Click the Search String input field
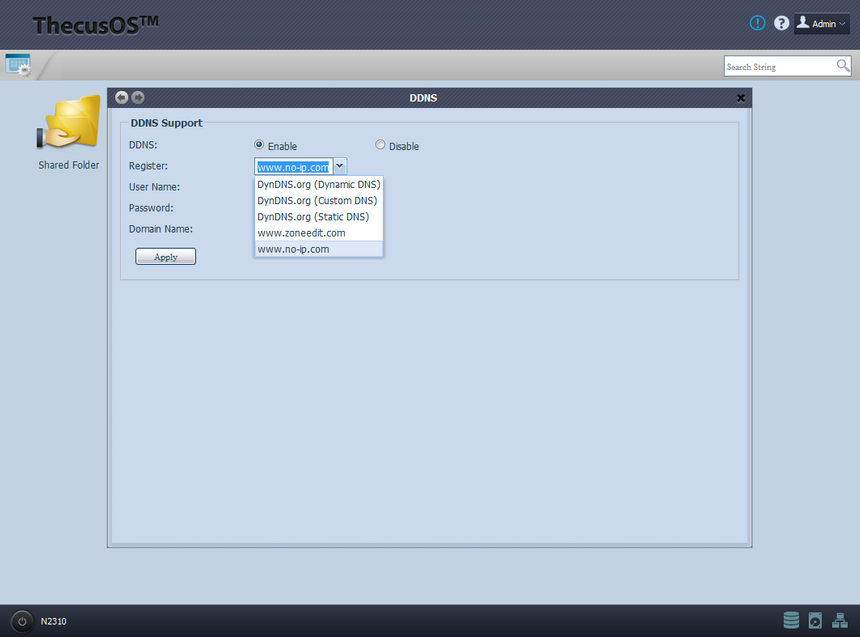This screenshot has height=637, width=860. [x=779, y=66]
